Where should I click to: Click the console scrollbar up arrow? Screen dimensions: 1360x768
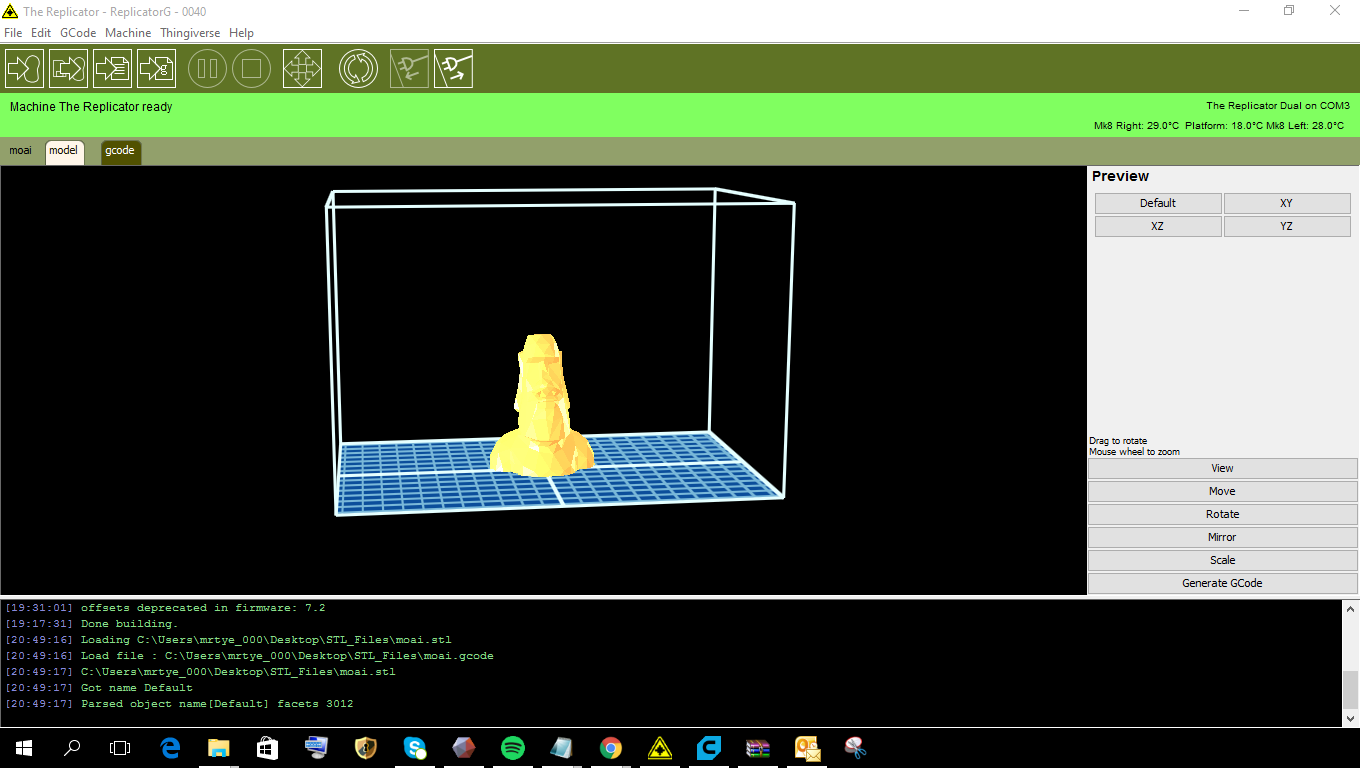[1351, 608]
